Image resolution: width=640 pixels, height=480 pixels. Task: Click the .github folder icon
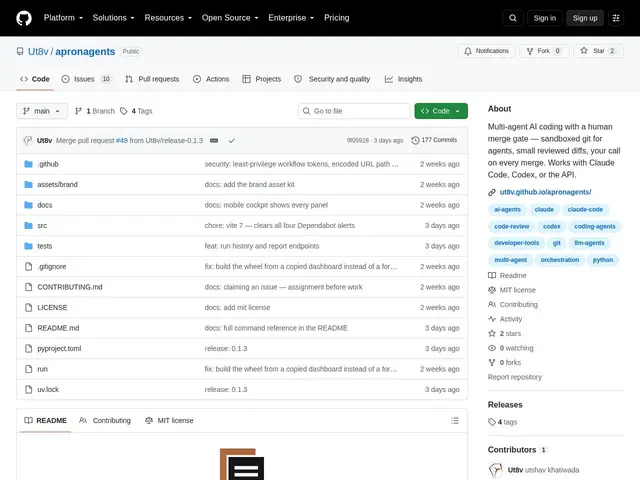[28, 164]
